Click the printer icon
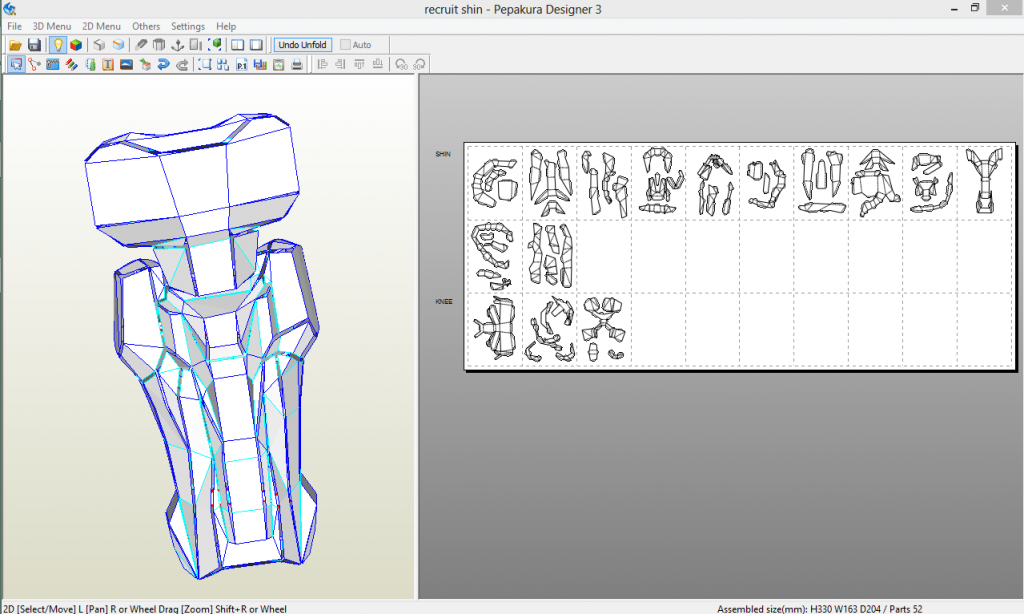 click(x=297, y=65)
